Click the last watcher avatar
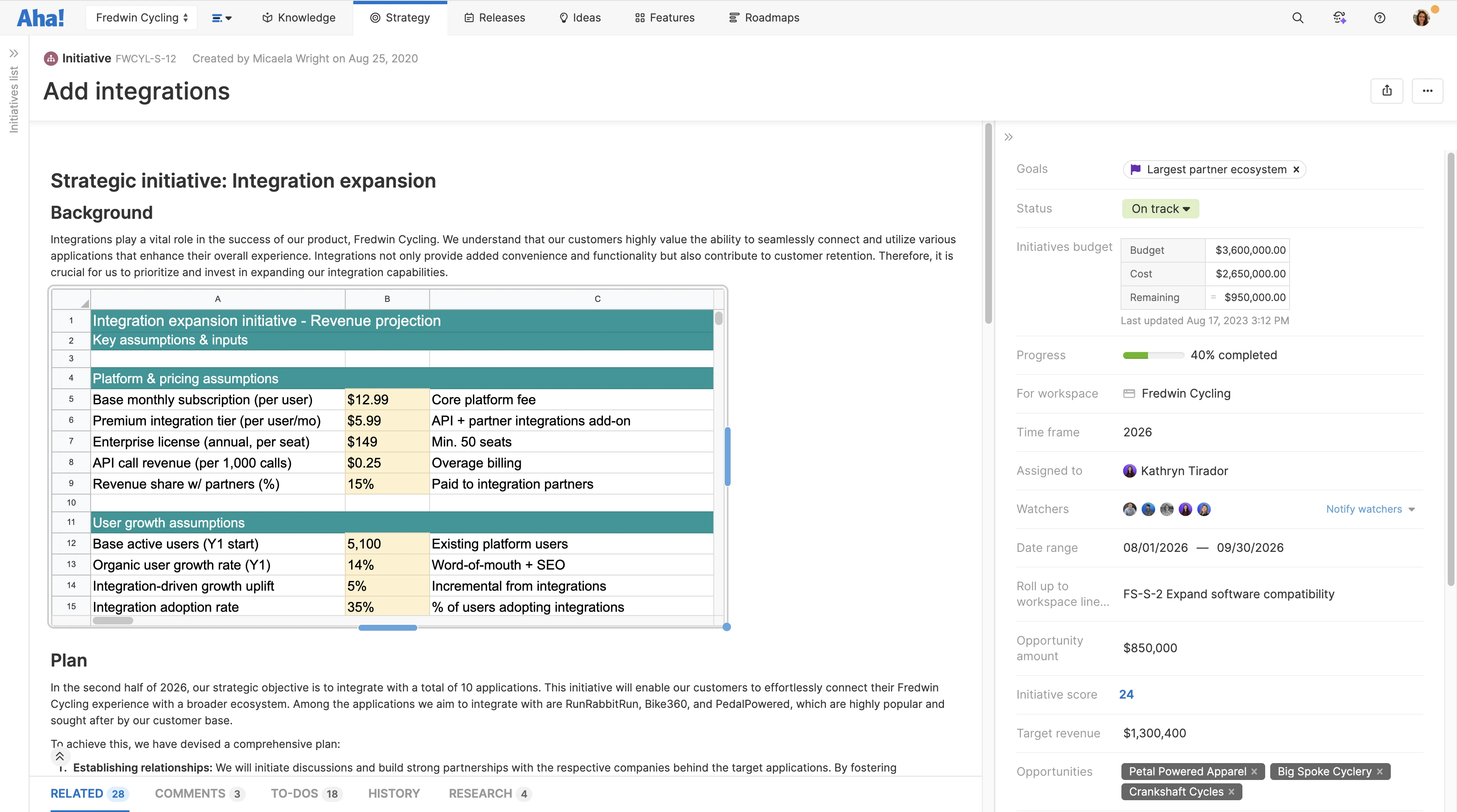This screenshot has width=1457, height=812. tap(1204, 509)
